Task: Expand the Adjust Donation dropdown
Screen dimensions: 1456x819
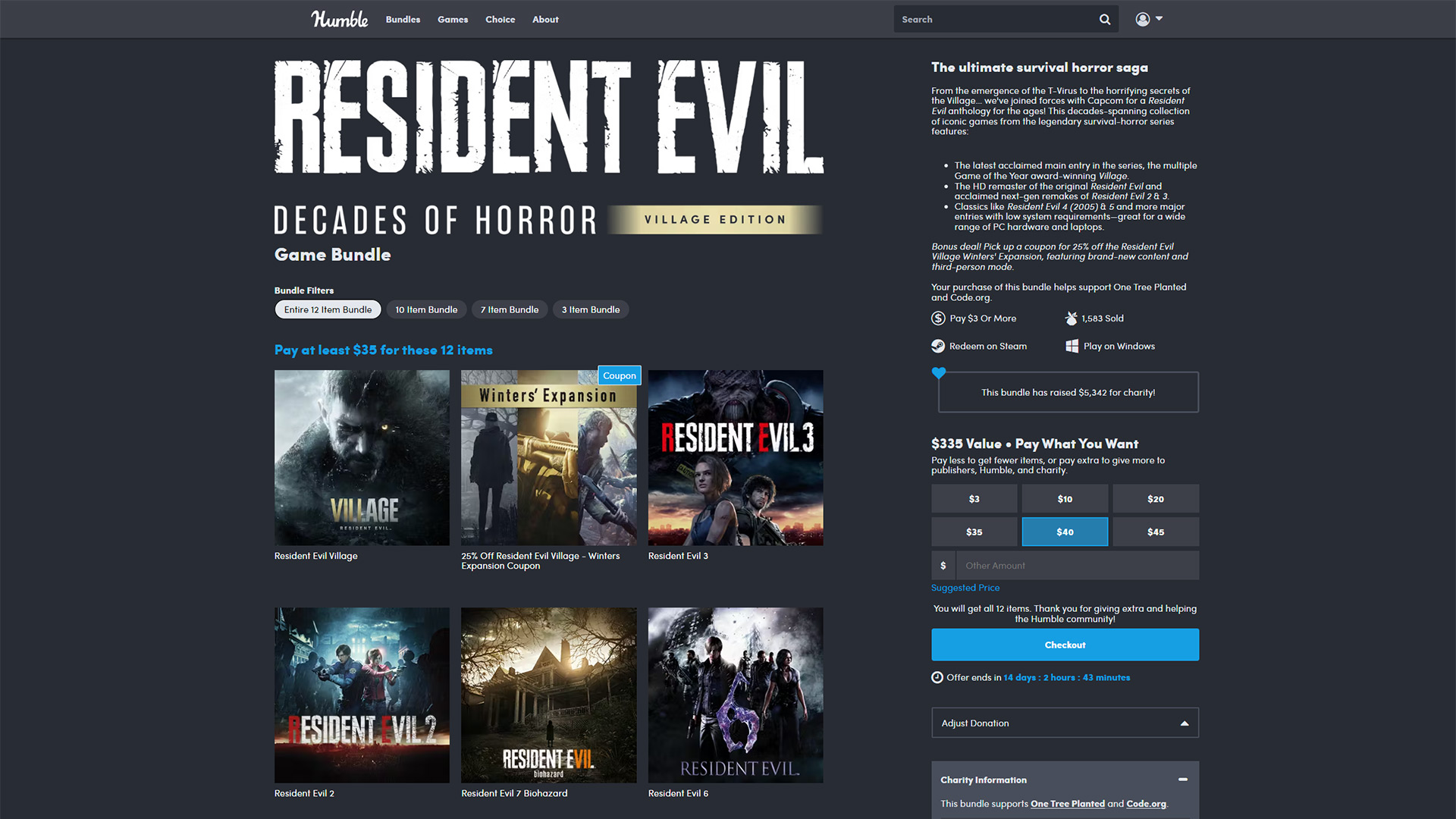Action: [1063, 722]
